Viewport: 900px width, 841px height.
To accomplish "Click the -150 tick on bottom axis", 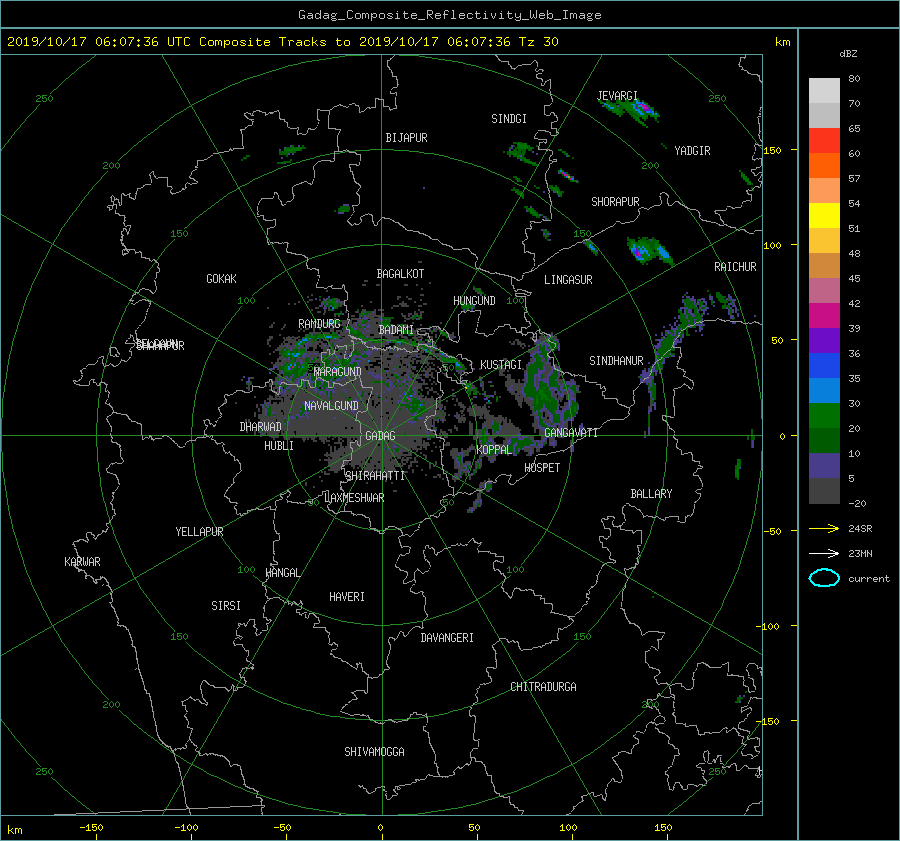I will pyautogui.click(x=91, y=828).
